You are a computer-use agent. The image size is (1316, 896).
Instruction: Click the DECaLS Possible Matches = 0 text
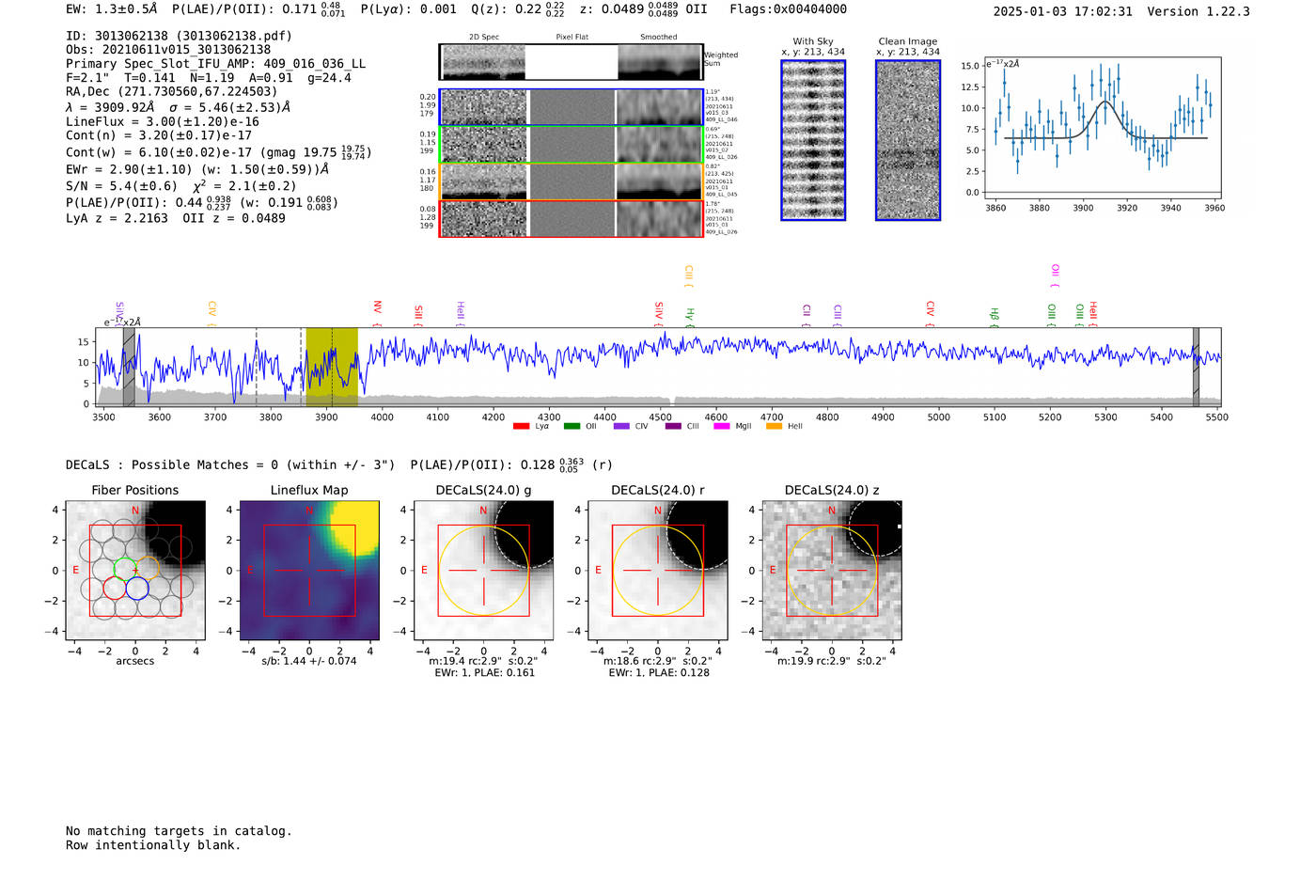[x=230, y=464]
